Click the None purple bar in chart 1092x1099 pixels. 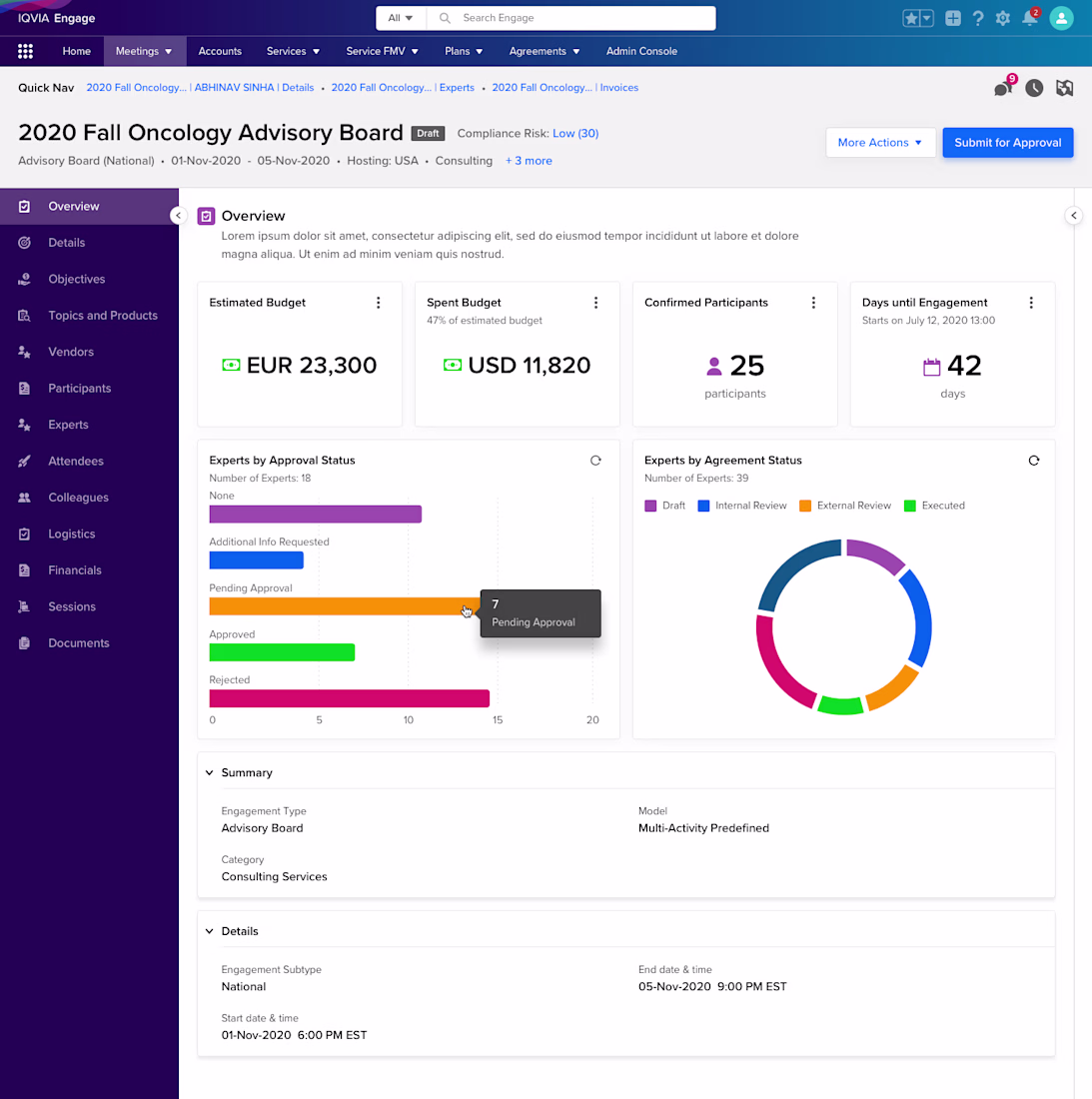[x=316, y=514]
